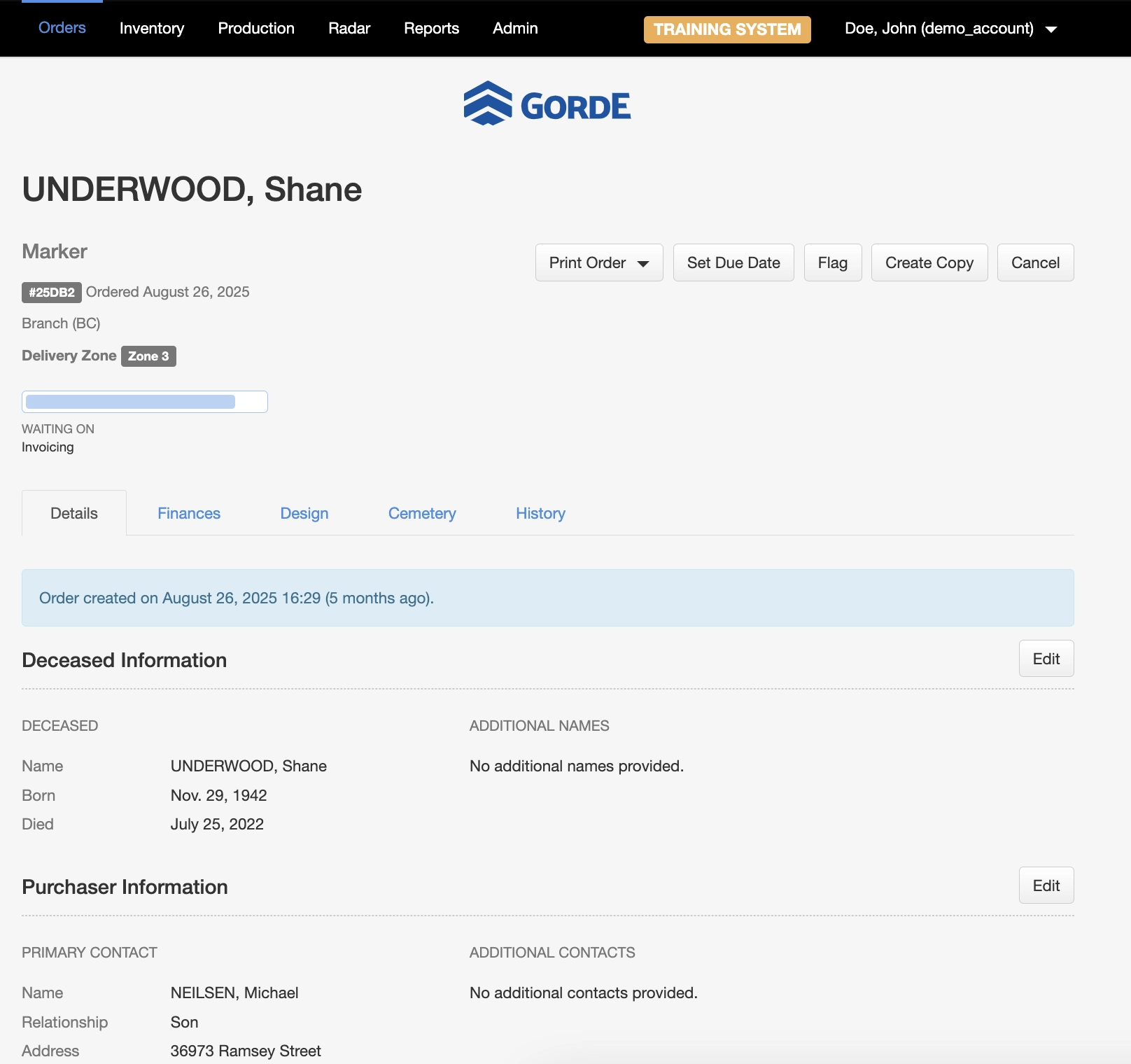The height and width of the screenshot is (1064, 1131).
Task: Click the Zone 3 delivery zone badge
Action: tap(148, 356)
